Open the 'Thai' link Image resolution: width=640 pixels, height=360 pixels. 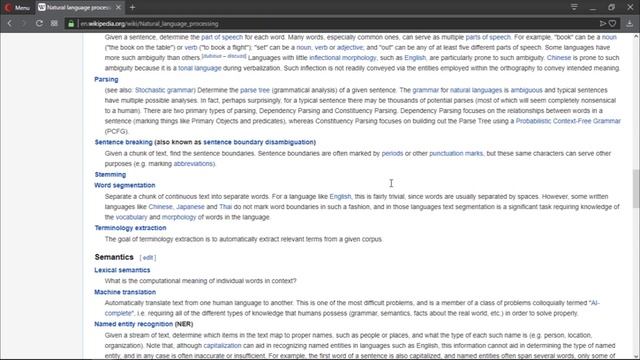coord(225,207)
